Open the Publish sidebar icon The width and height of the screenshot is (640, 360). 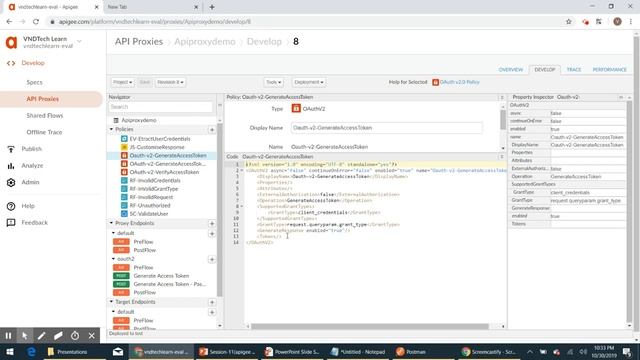point(11,149)
